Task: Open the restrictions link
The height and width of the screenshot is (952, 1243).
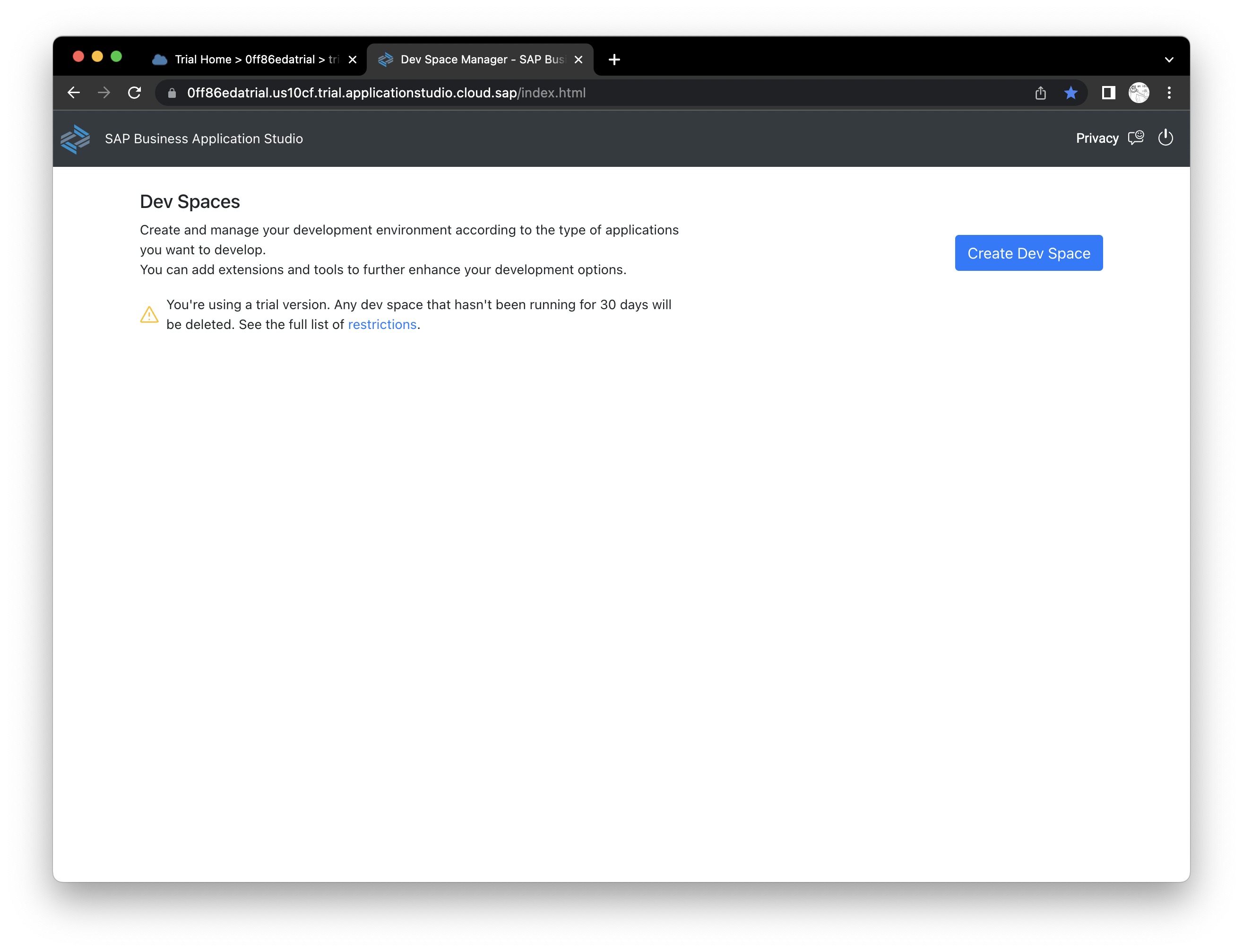Action: (382, 324)
